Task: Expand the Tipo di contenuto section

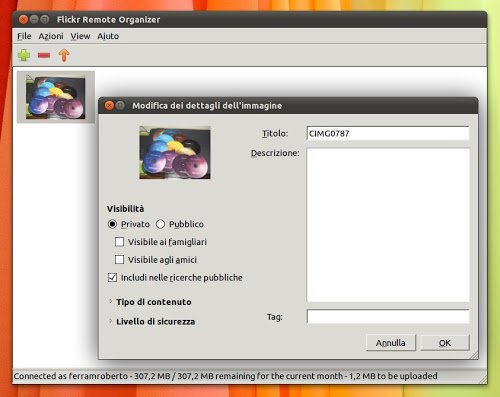Action: coord(110,301)
